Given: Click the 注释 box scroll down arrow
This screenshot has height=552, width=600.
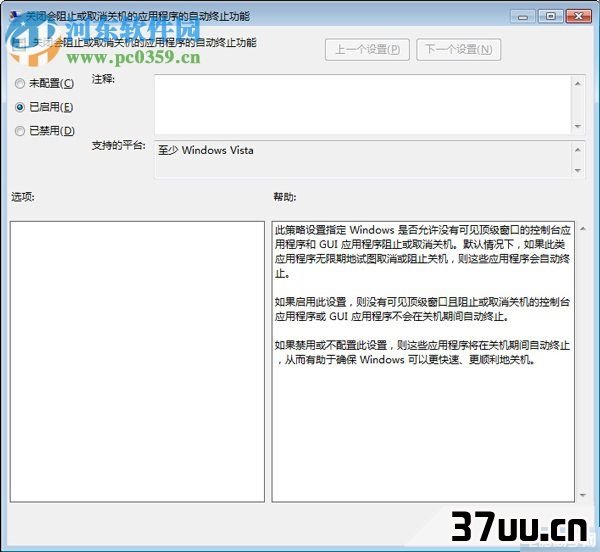Looking at the screenshot, I should [578, 126].
